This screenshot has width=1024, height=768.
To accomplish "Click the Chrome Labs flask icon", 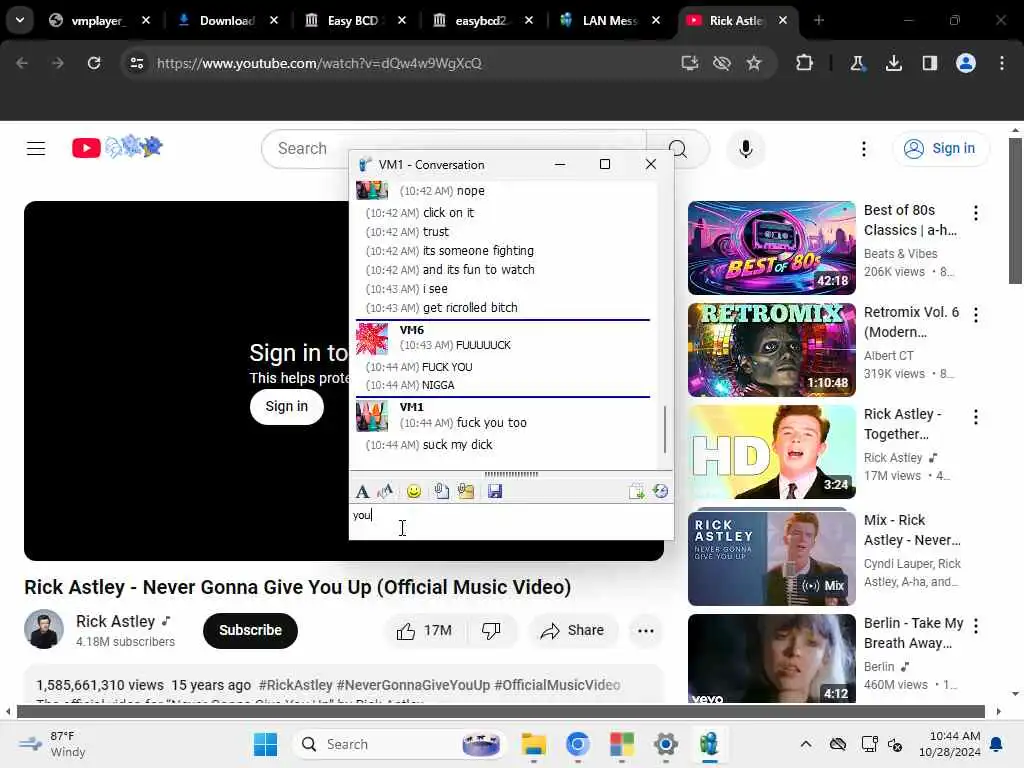I will [857, 63].
